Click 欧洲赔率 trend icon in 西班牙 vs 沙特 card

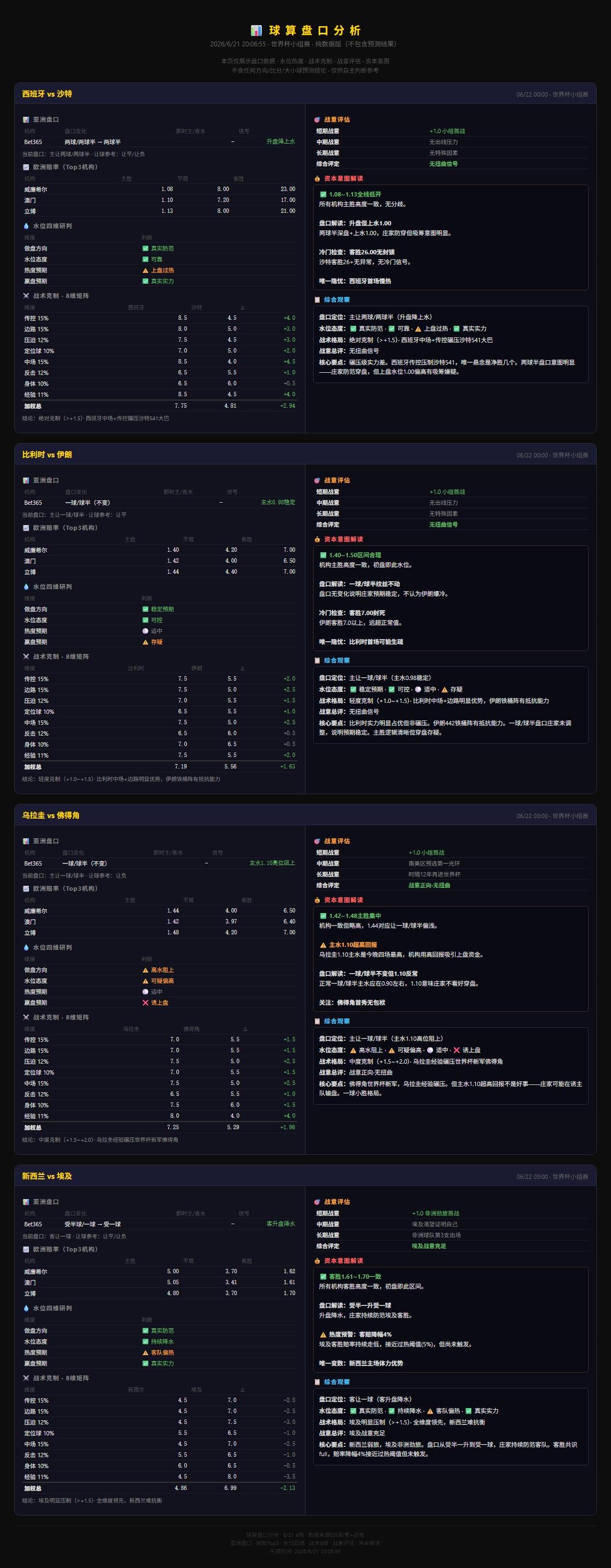coord(26,168)
